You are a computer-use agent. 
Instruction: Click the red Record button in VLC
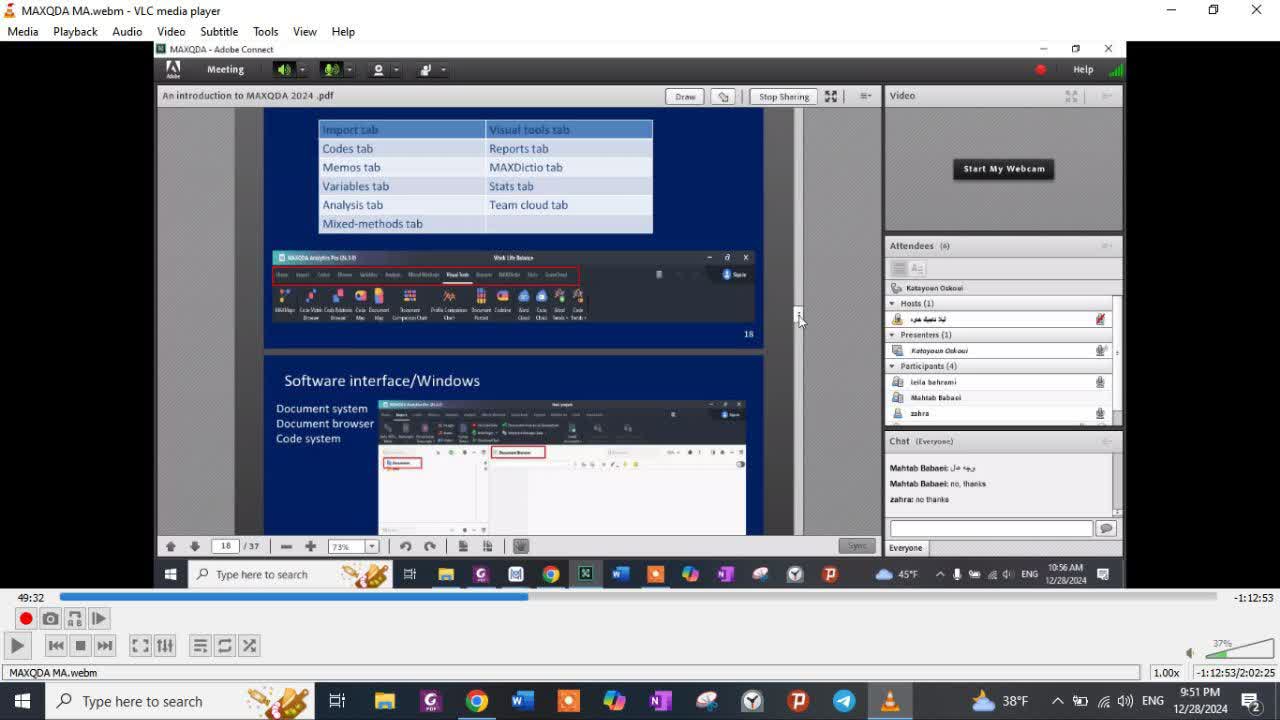[x=26, y=619]
